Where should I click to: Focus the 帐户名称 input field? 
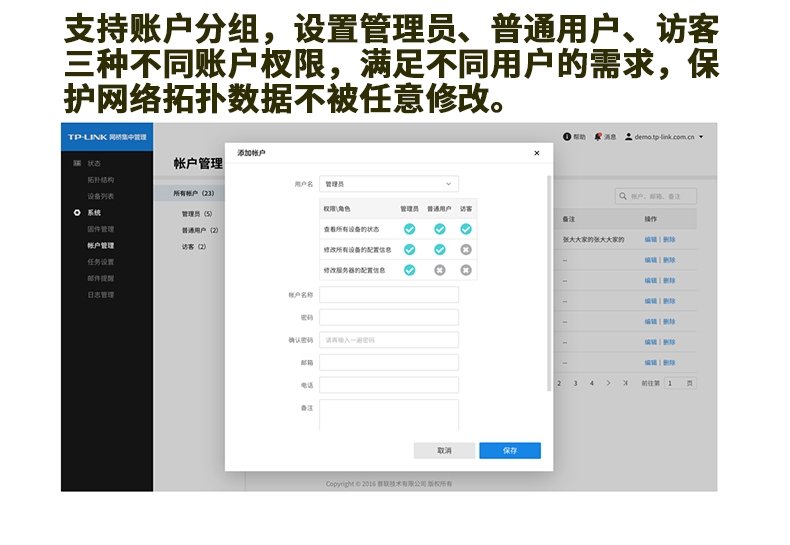389,295
